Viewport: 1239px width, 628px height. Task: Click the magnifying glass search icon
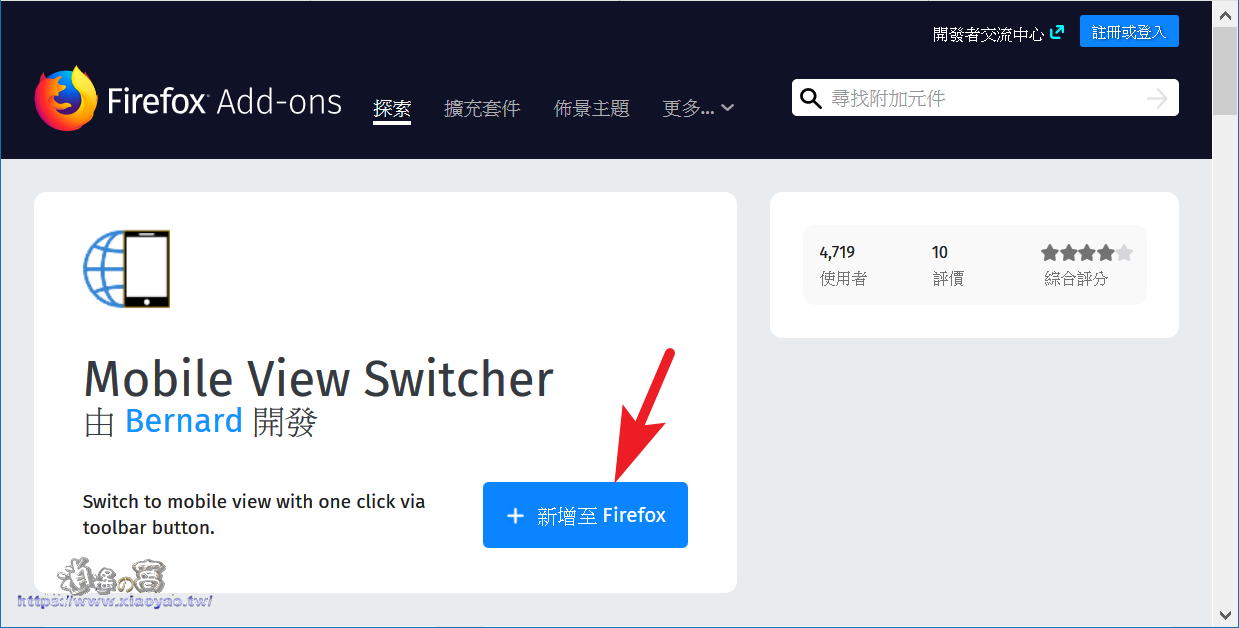[811, 97]
